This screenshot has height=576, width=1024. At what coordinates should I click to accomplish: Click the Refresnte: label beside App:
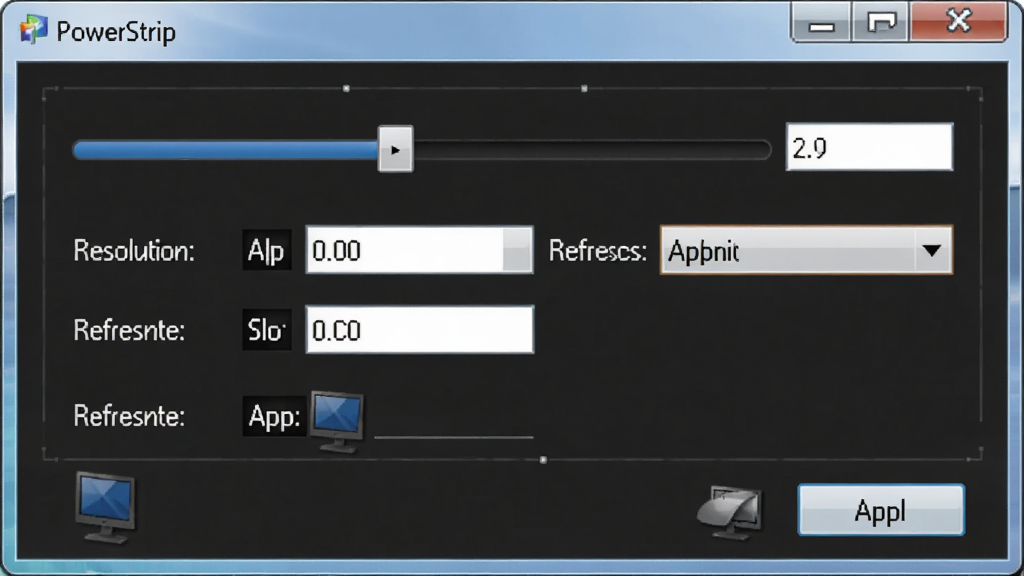tap(129, 416)
